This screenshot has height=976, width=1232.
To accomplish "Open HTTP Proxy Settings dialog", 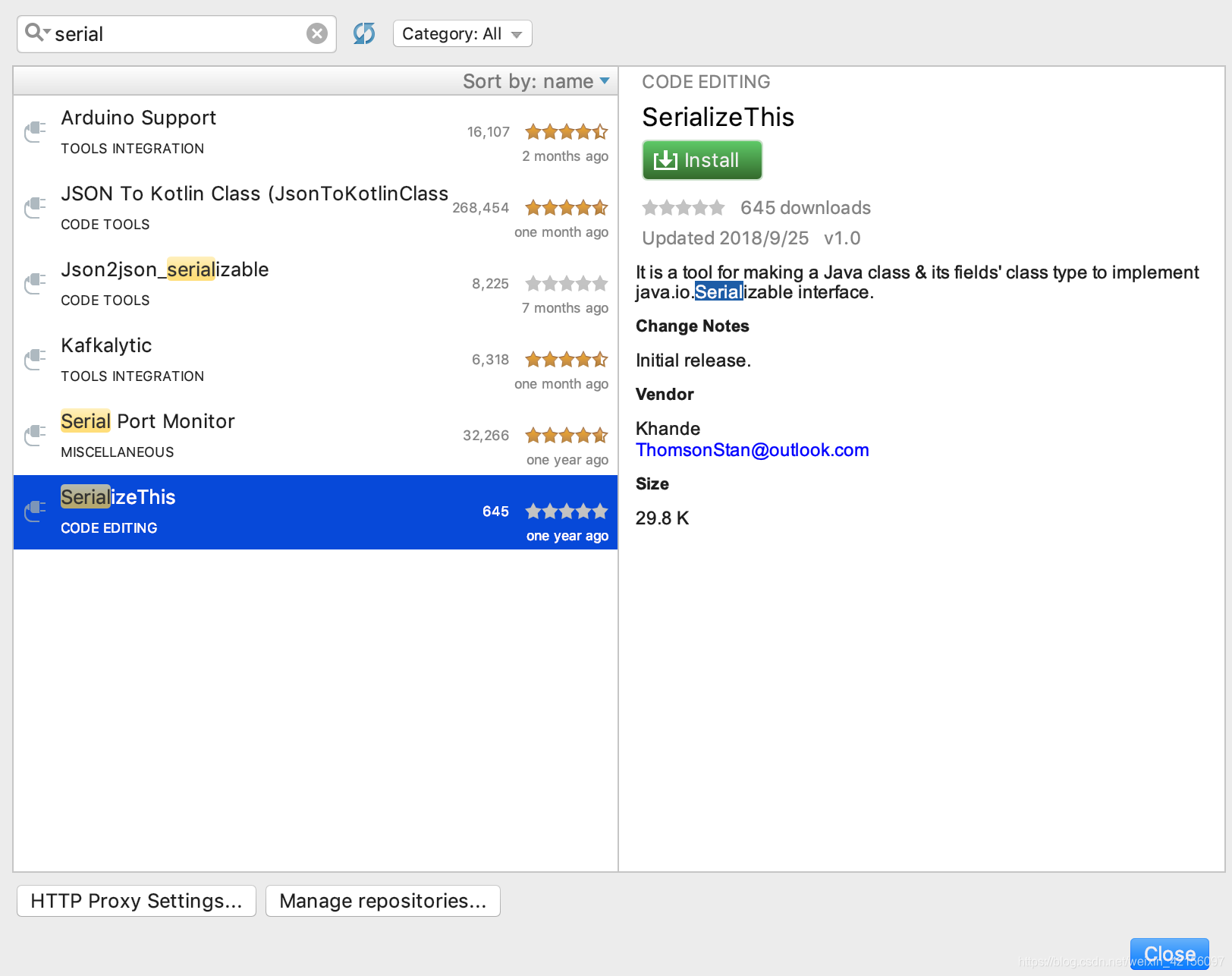I will click(137, 901).
